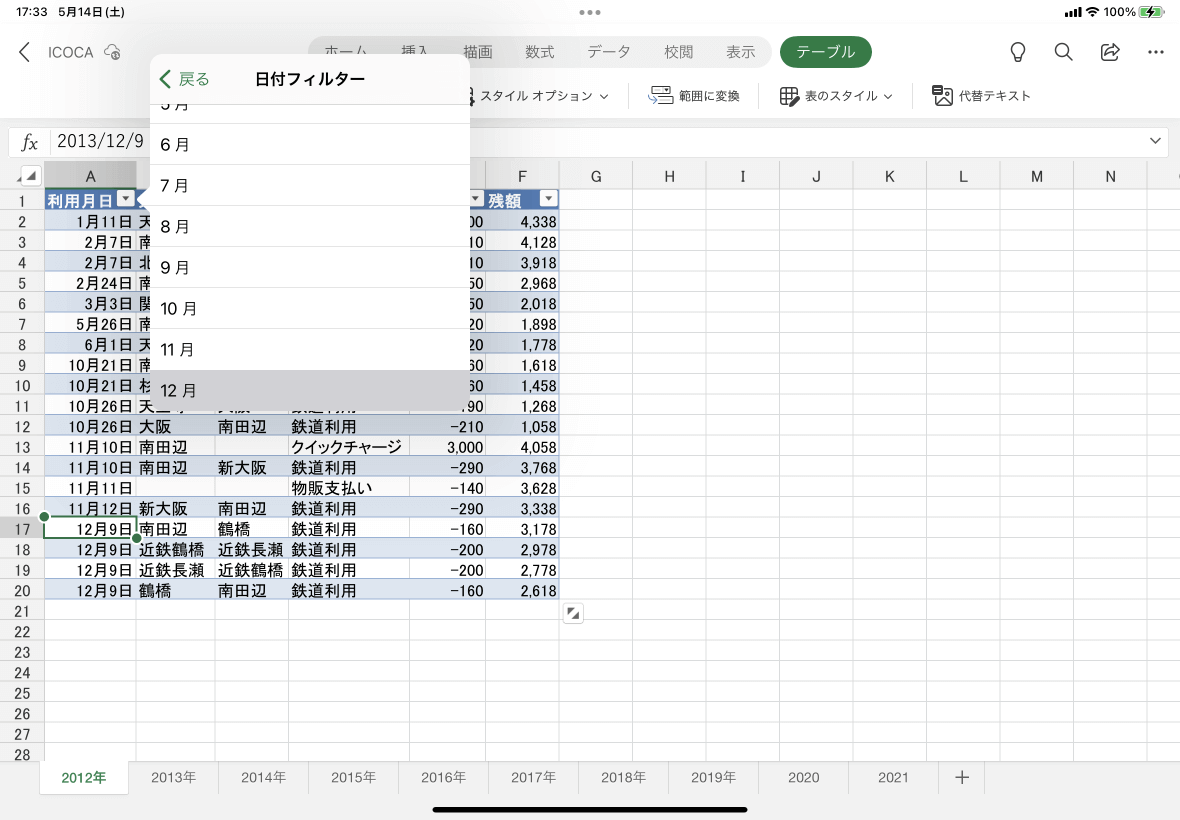Open the cloud sync status icon
This screenshot has height=820, width=1180.
[112, 52]
